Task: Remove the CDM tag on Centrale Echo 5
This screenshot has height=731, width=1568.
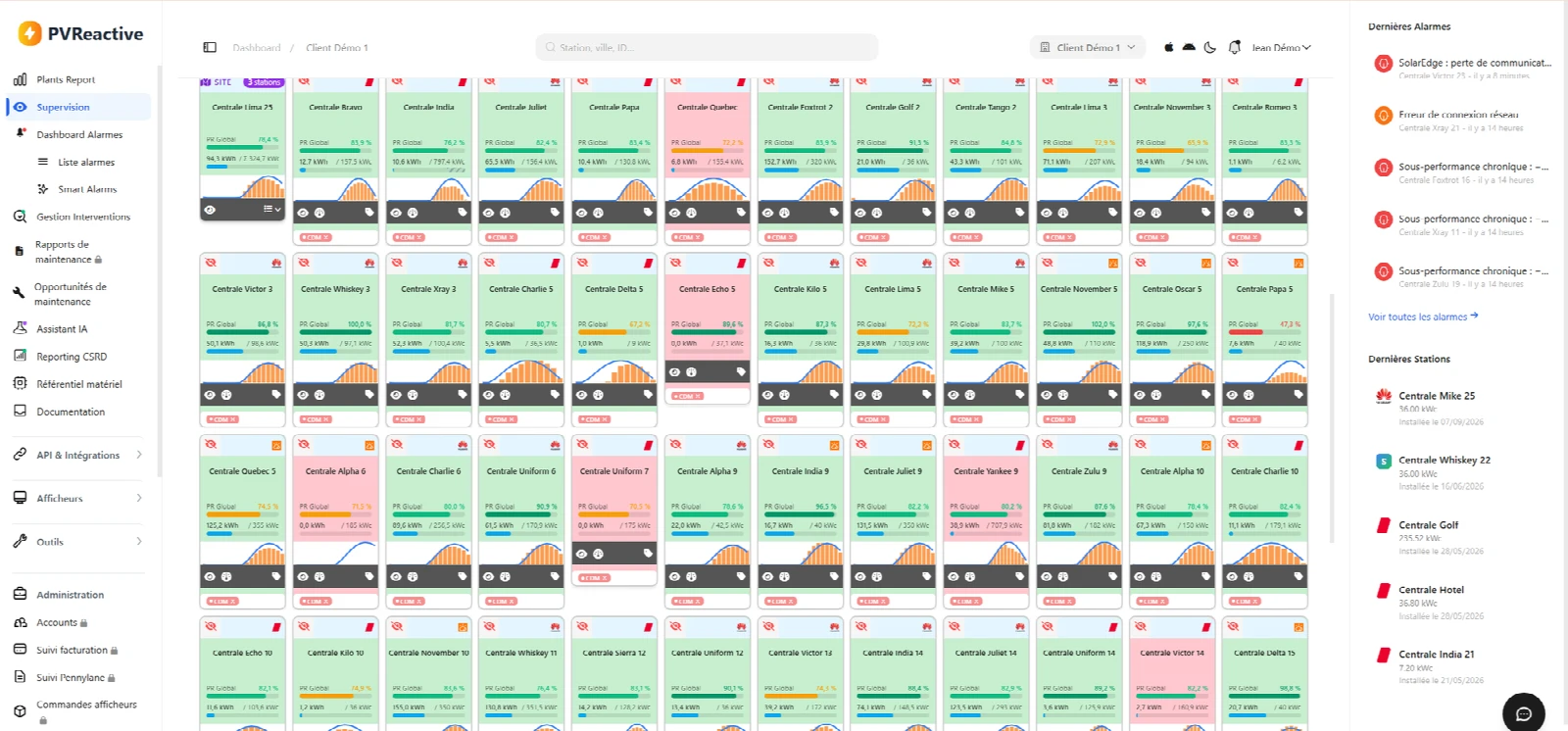Action: tap(699, 397)
